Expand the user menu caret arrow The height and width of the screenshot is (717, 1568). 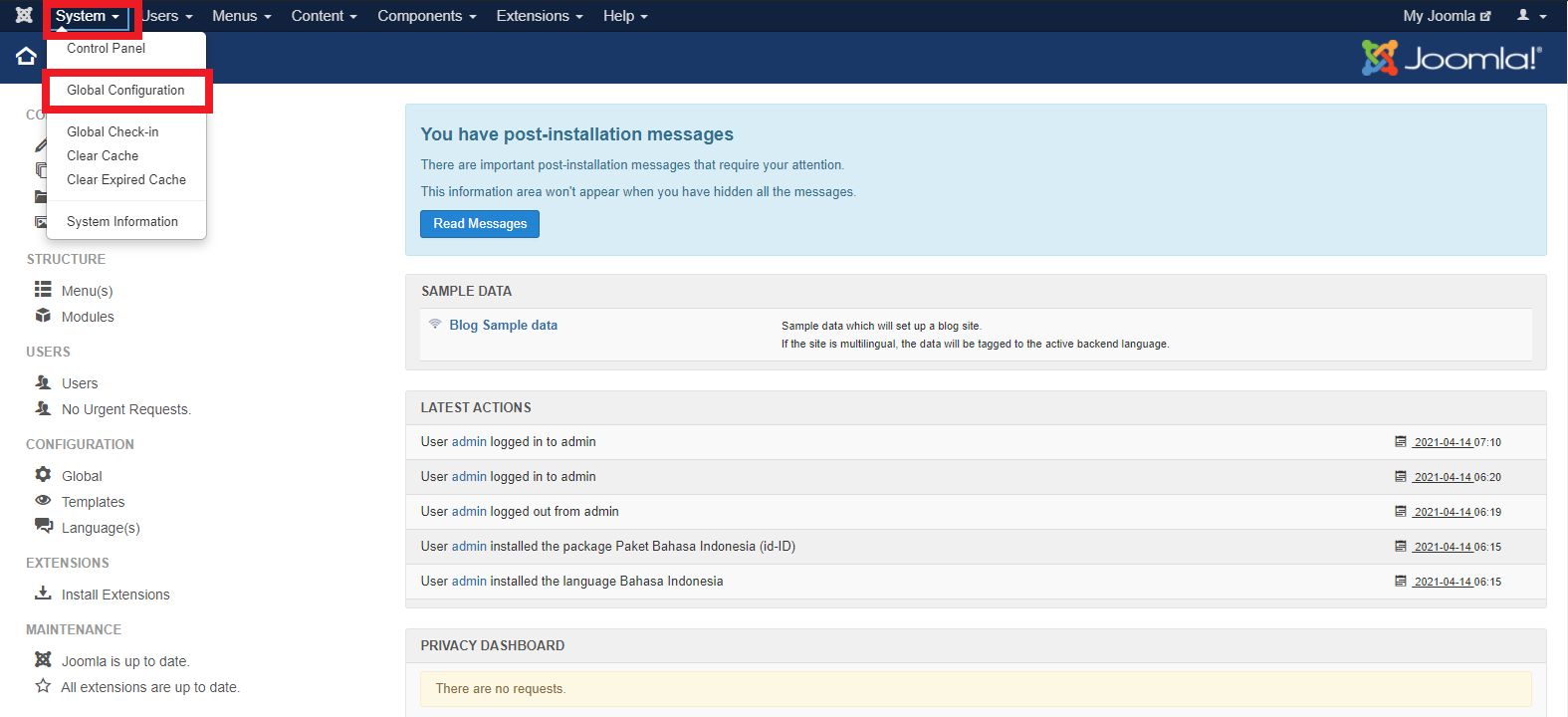(1543, 17)
